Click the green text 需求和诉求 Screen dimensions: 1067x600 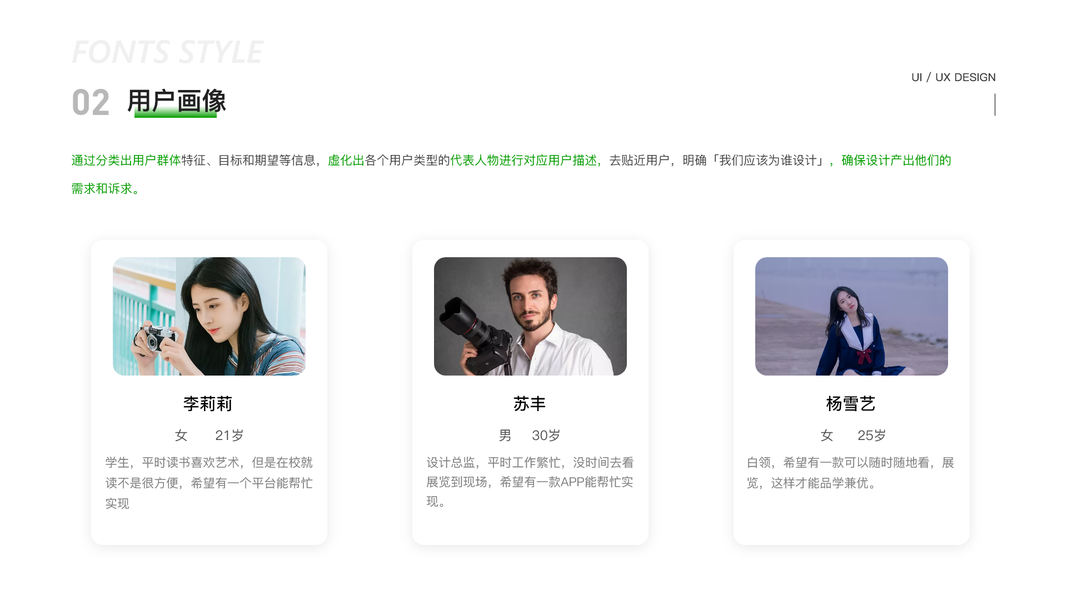coord(102,188)
